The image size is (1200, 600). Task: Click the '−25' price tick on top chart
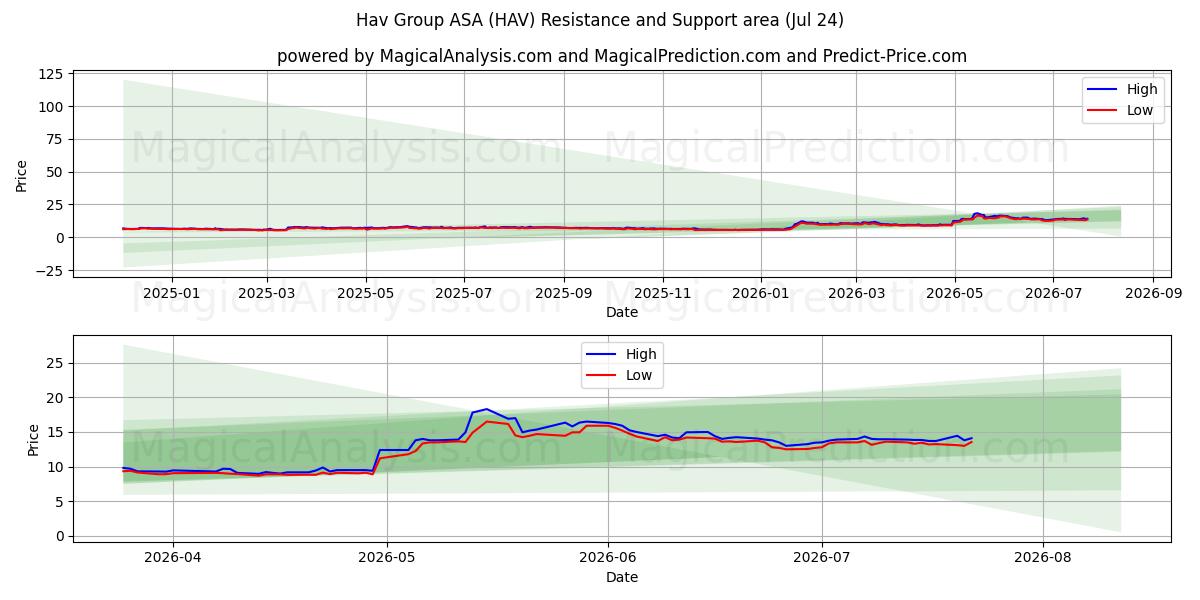49,271
